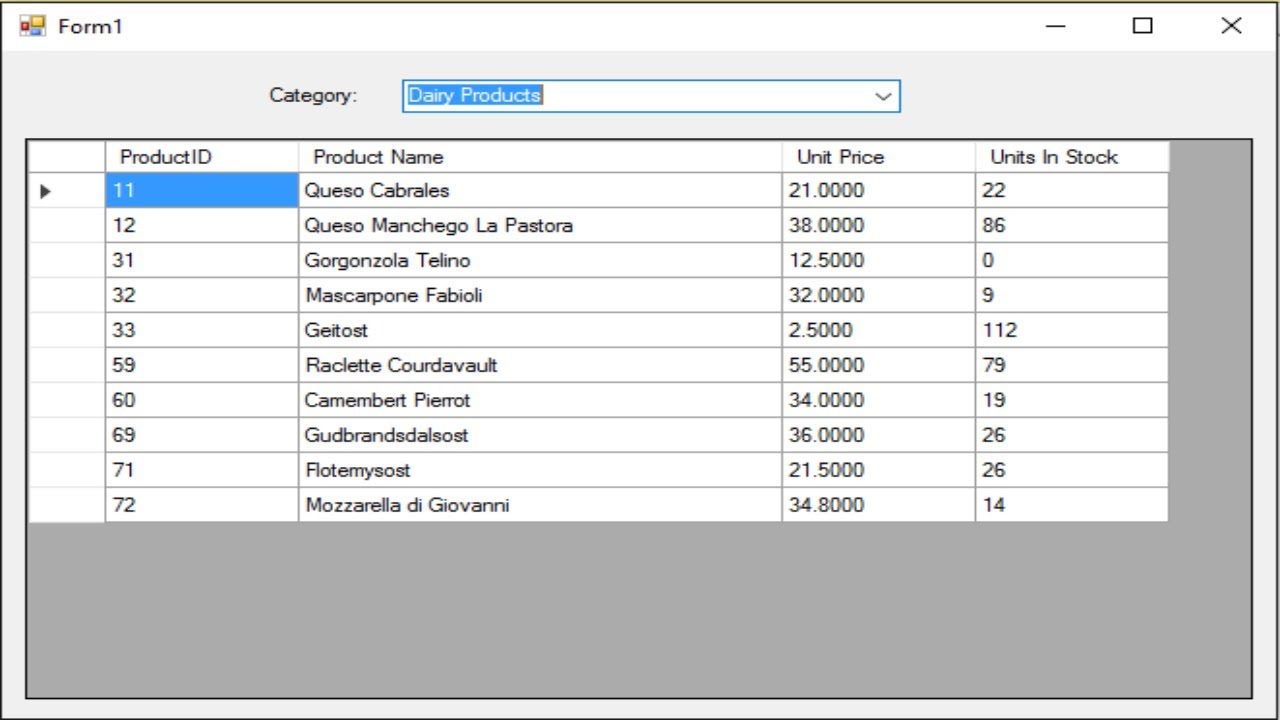
Task: Click the Gudbrandsdalsost cell
Action: tap(540, 435)
